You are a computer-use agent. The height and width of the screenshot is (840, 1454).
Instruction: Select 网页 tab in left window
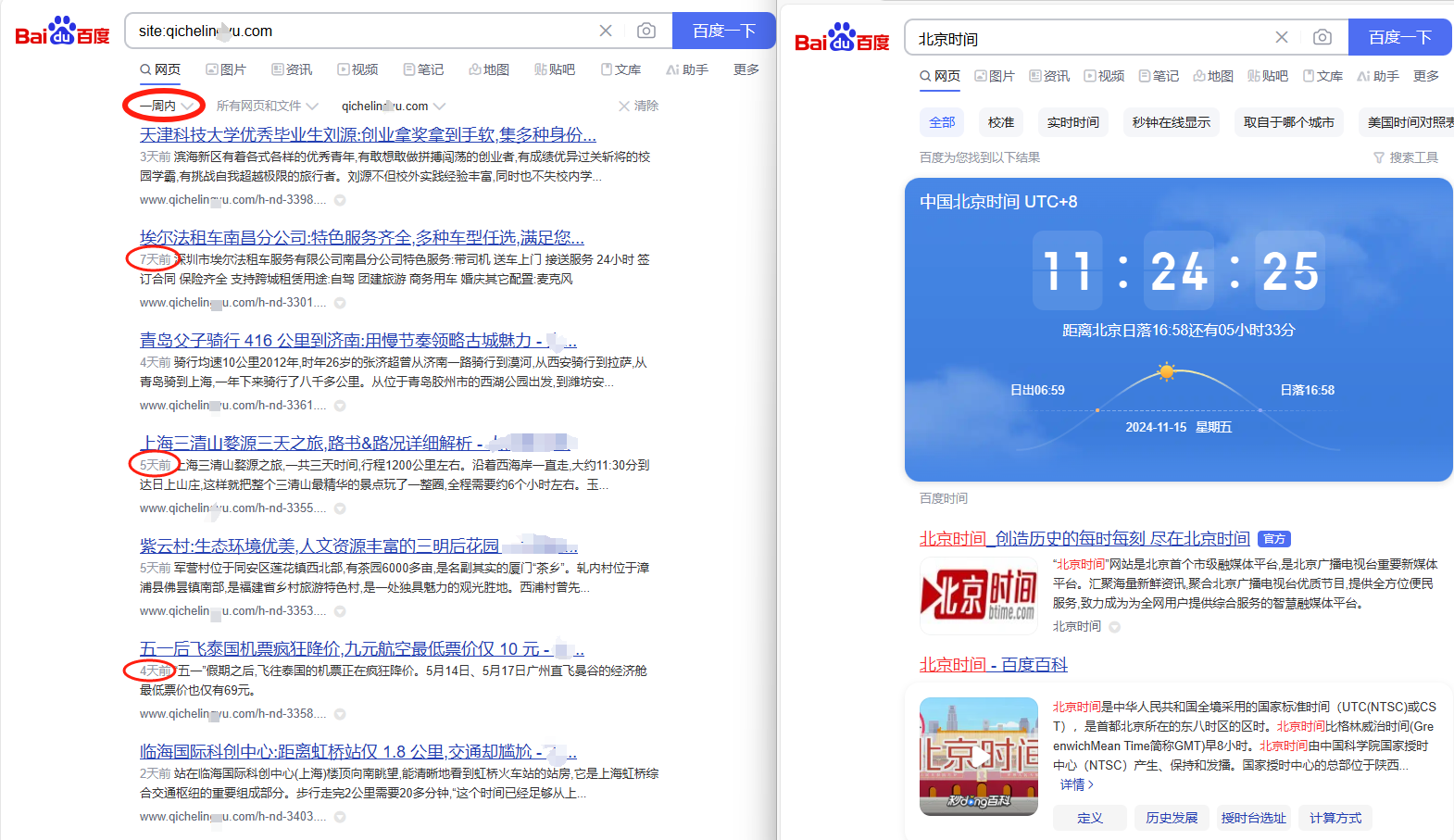coord(160,69)
